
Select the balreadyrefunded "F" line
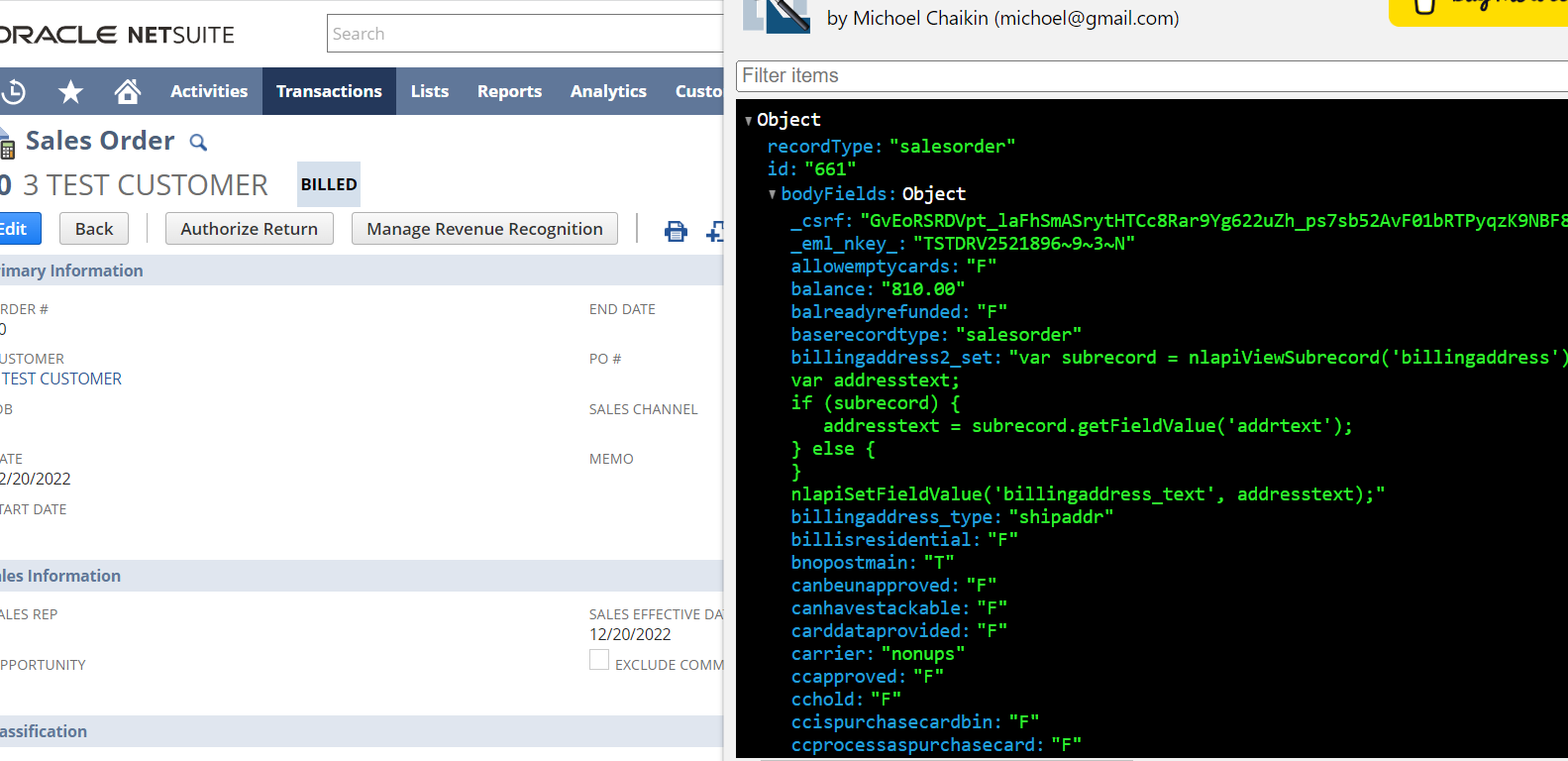coord(899,312)
